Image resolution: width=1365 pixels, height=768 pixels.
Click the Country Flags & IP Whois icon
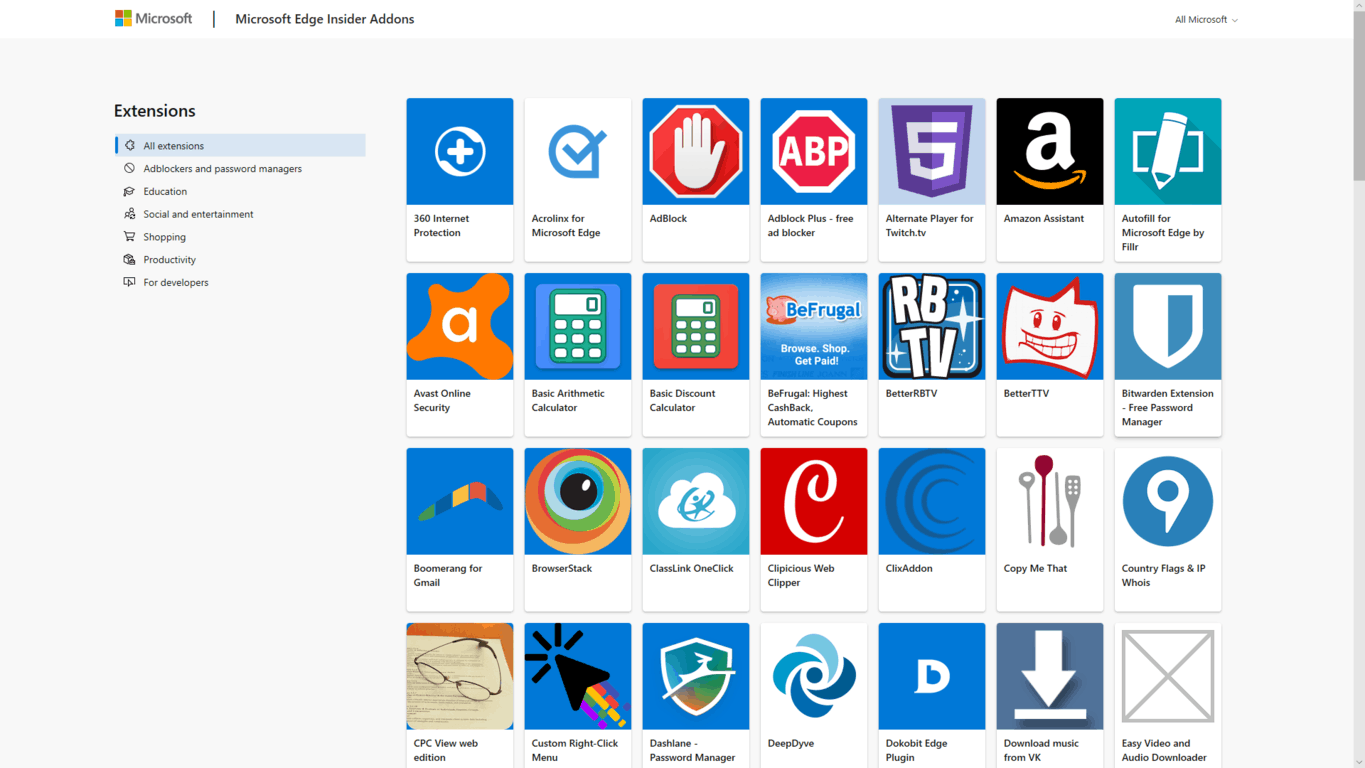tap(1167, 502)
